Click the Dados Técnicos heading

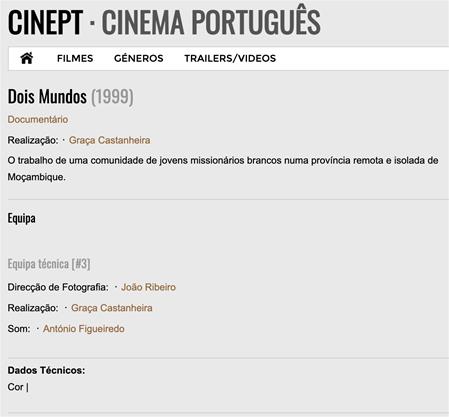click(46, 370)
